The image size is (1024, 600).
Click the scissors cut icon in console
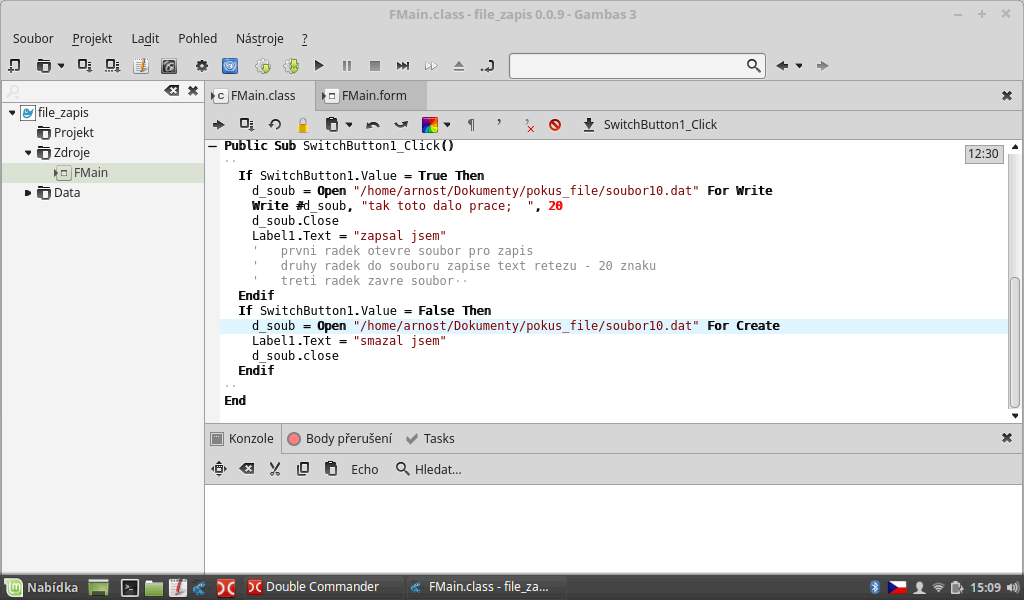(275, 468)
